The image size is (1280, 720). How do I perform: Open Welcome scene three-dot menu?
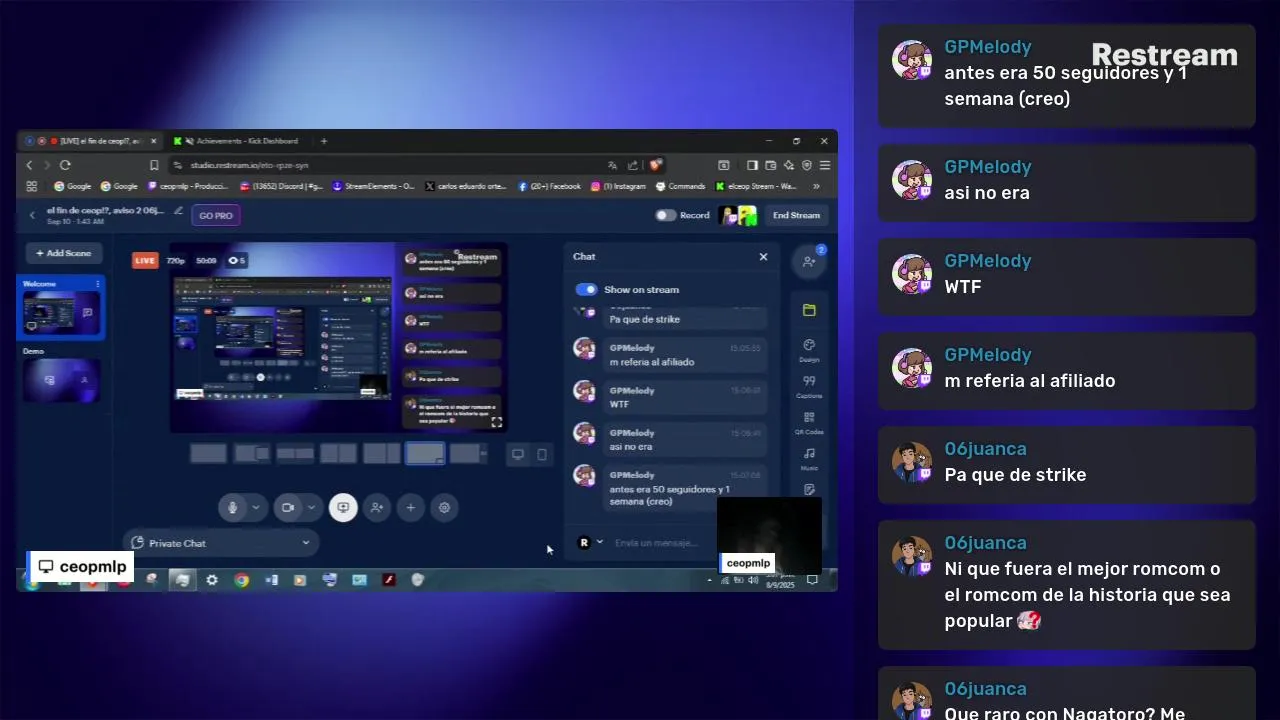(x=97, y=284)
